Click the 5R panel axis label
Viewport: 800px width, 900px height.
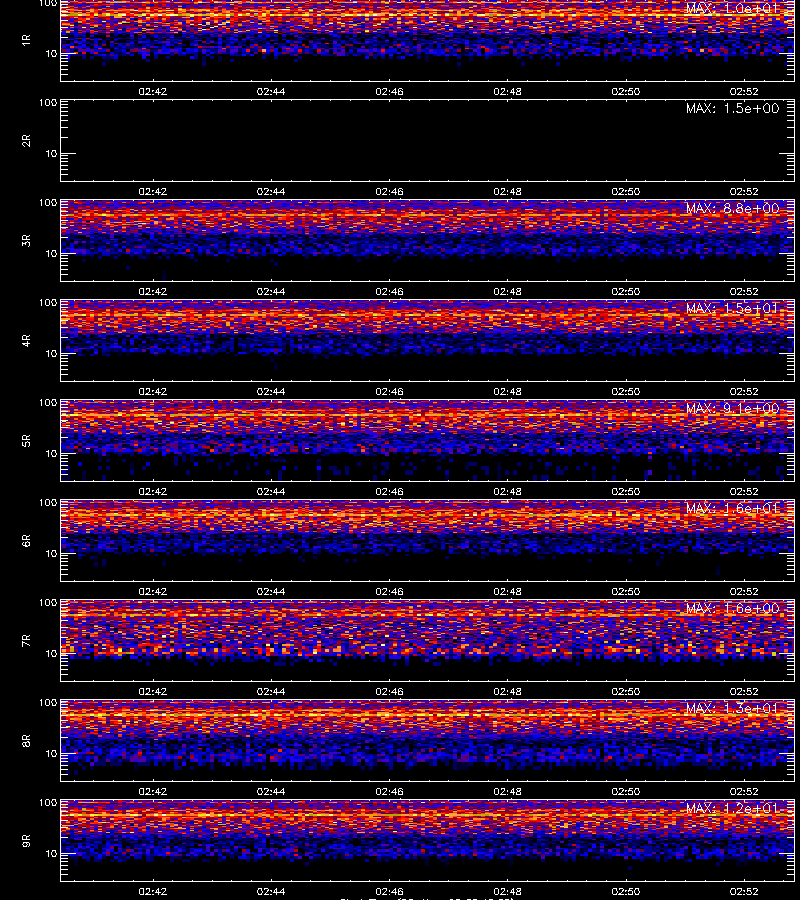pyautogui.click(x=26, y=441)
